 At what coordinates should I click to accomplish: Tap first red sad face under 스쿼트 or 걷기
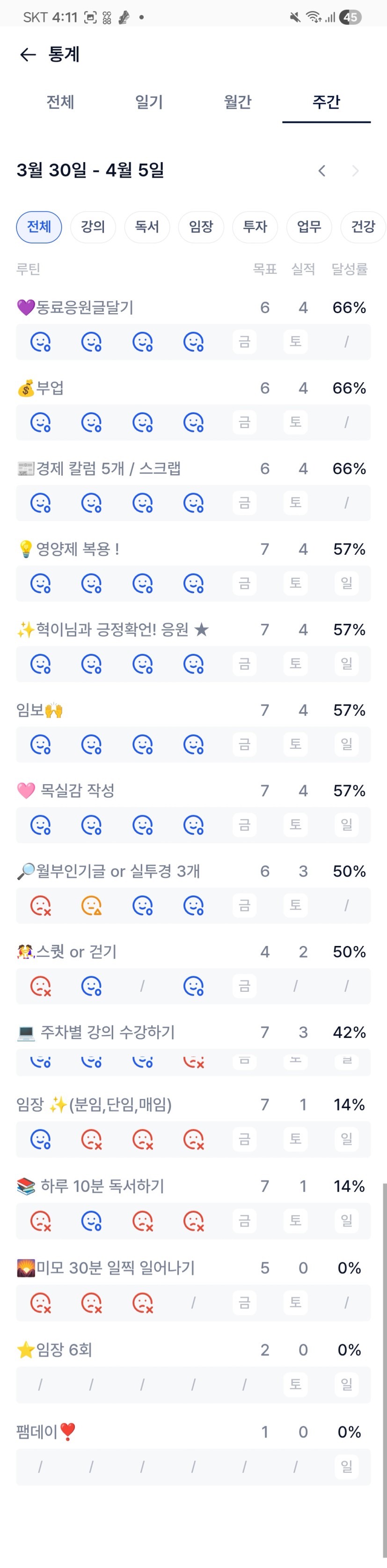(x=40, y=986)
